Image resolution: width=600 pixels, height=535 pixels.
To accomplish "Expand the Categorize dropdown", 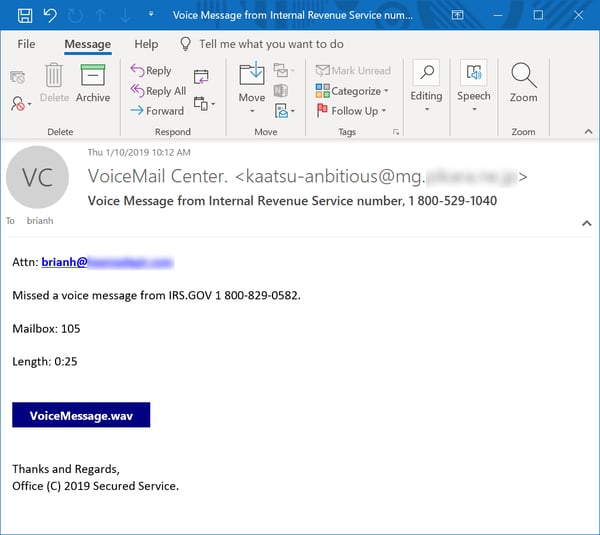I will [x=352, y=91].
